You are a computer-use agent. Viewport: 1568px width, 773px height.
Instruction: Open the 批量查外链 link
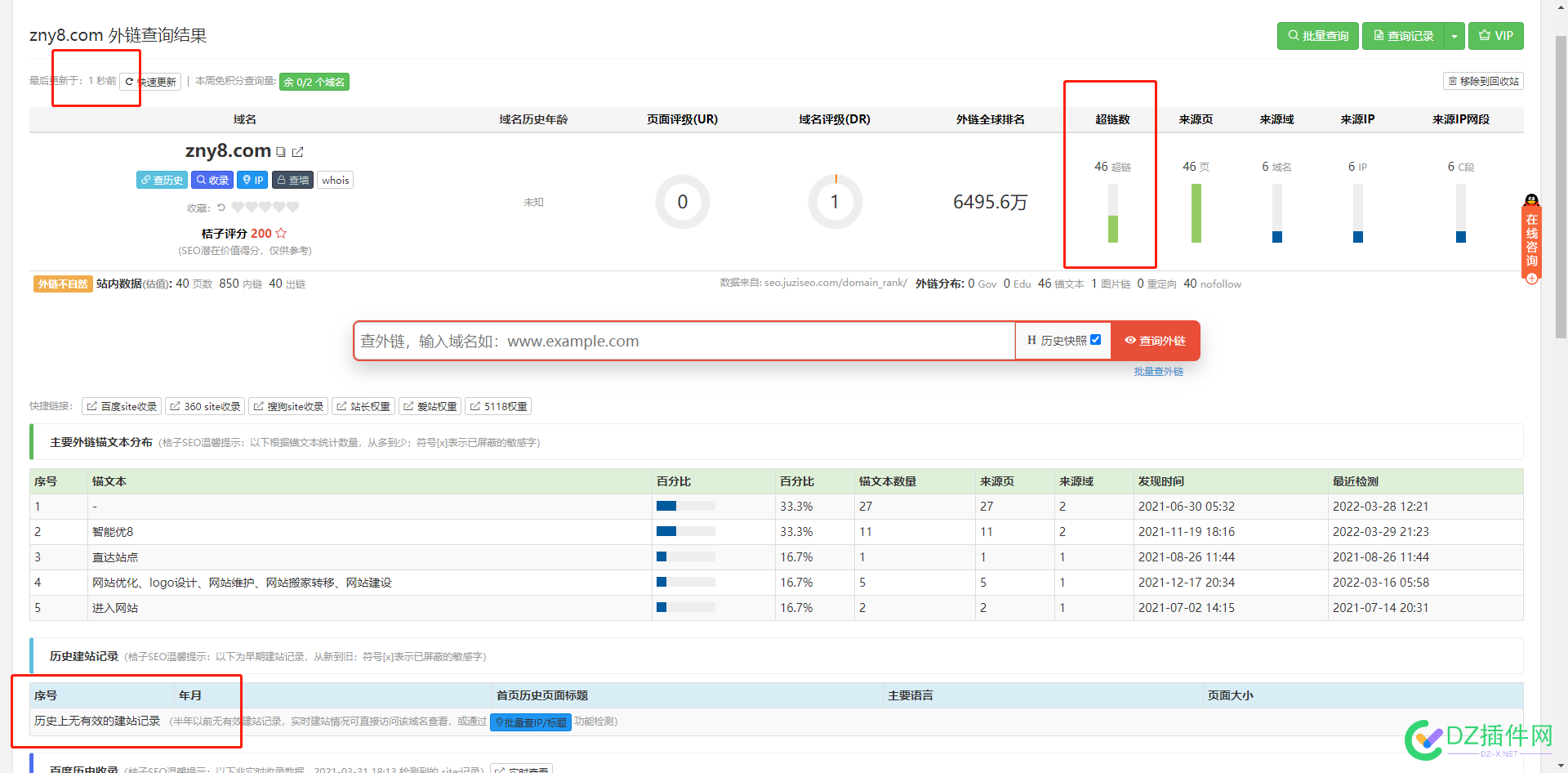[x=1159, y=372]
